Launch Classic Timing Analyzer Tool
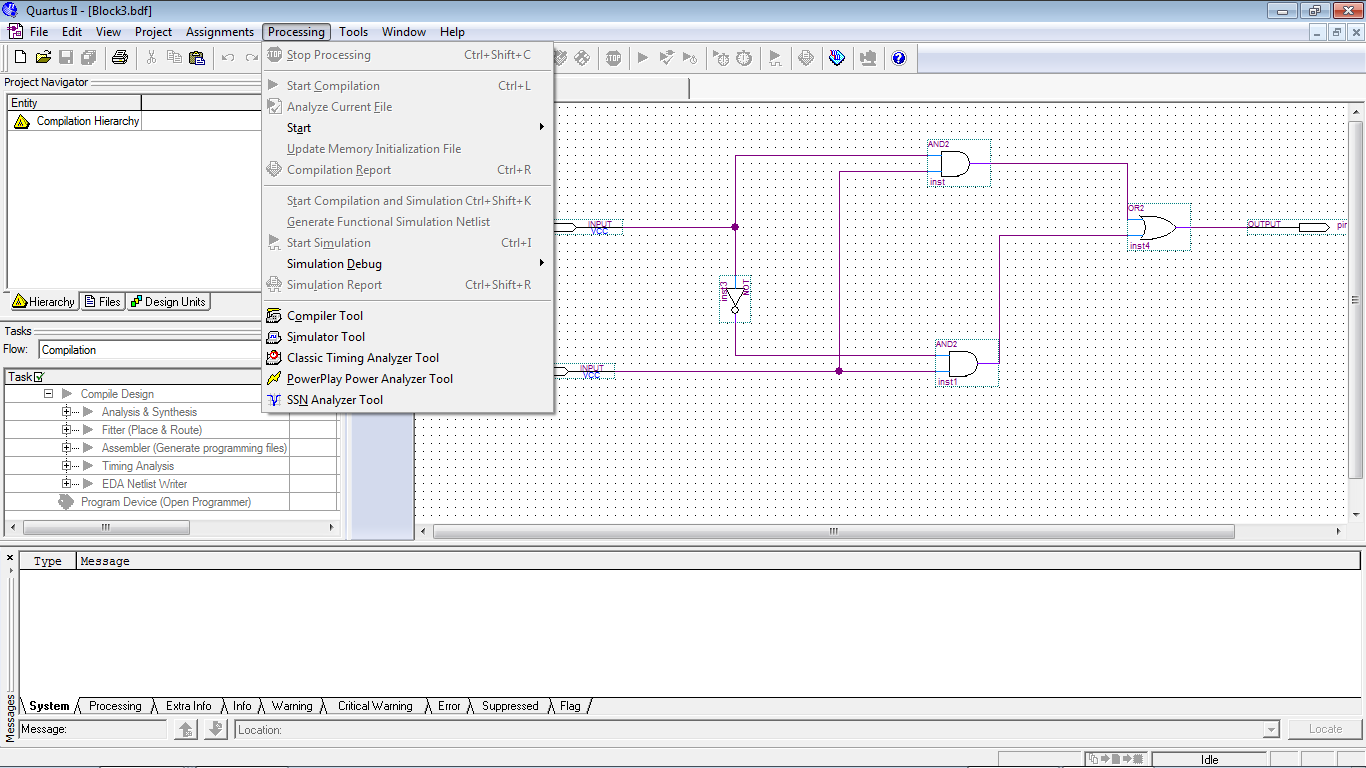 [x=362, y=358]
